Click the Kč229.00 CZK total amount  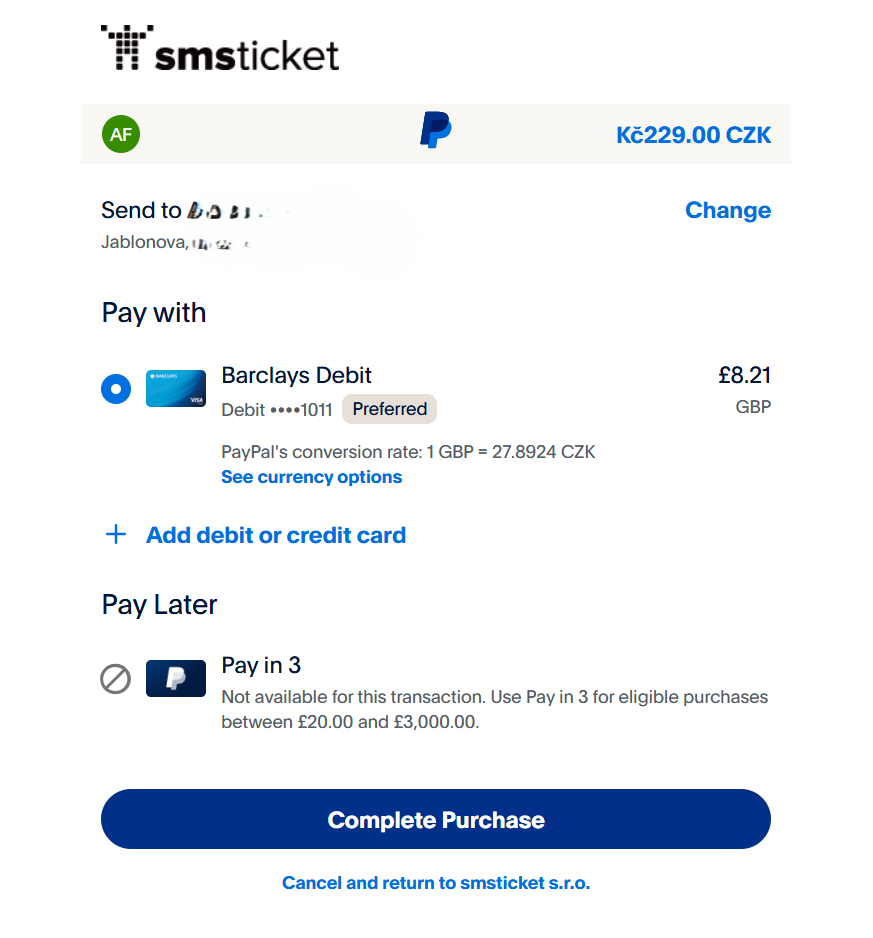[694, 134]
